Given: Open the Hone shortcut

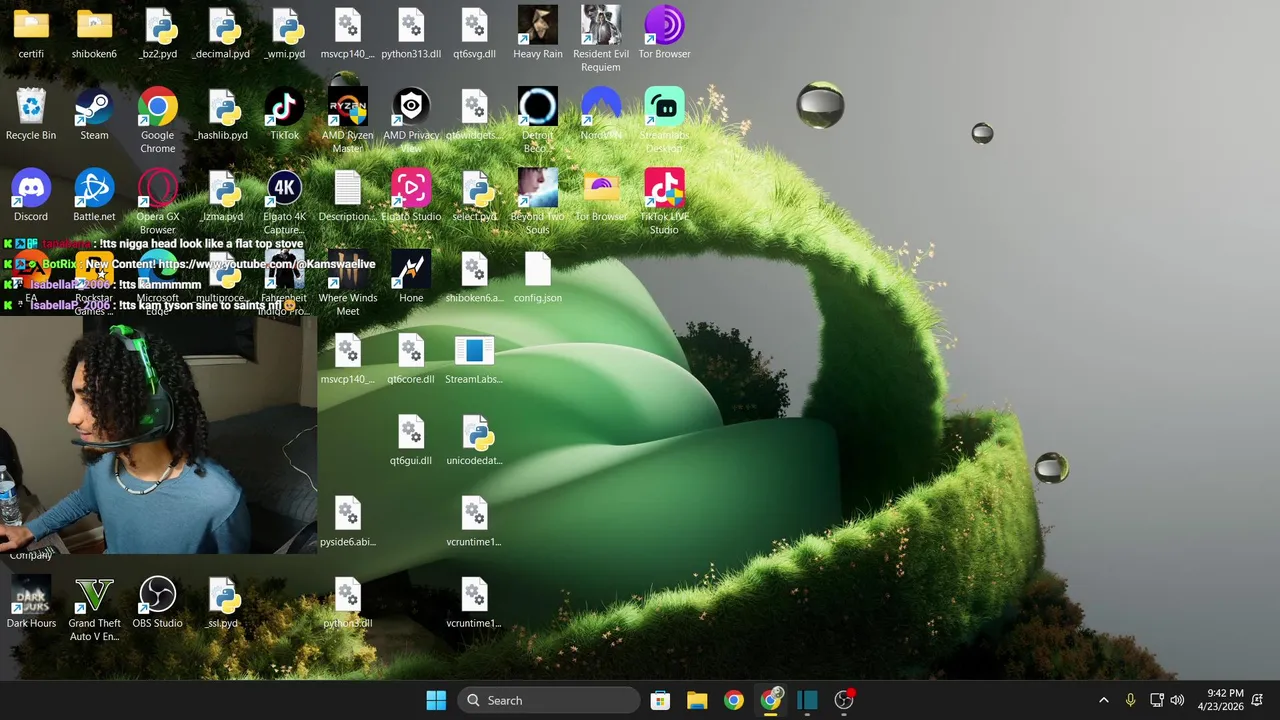Looking at the screenshot, I should [x=411, y=277].
